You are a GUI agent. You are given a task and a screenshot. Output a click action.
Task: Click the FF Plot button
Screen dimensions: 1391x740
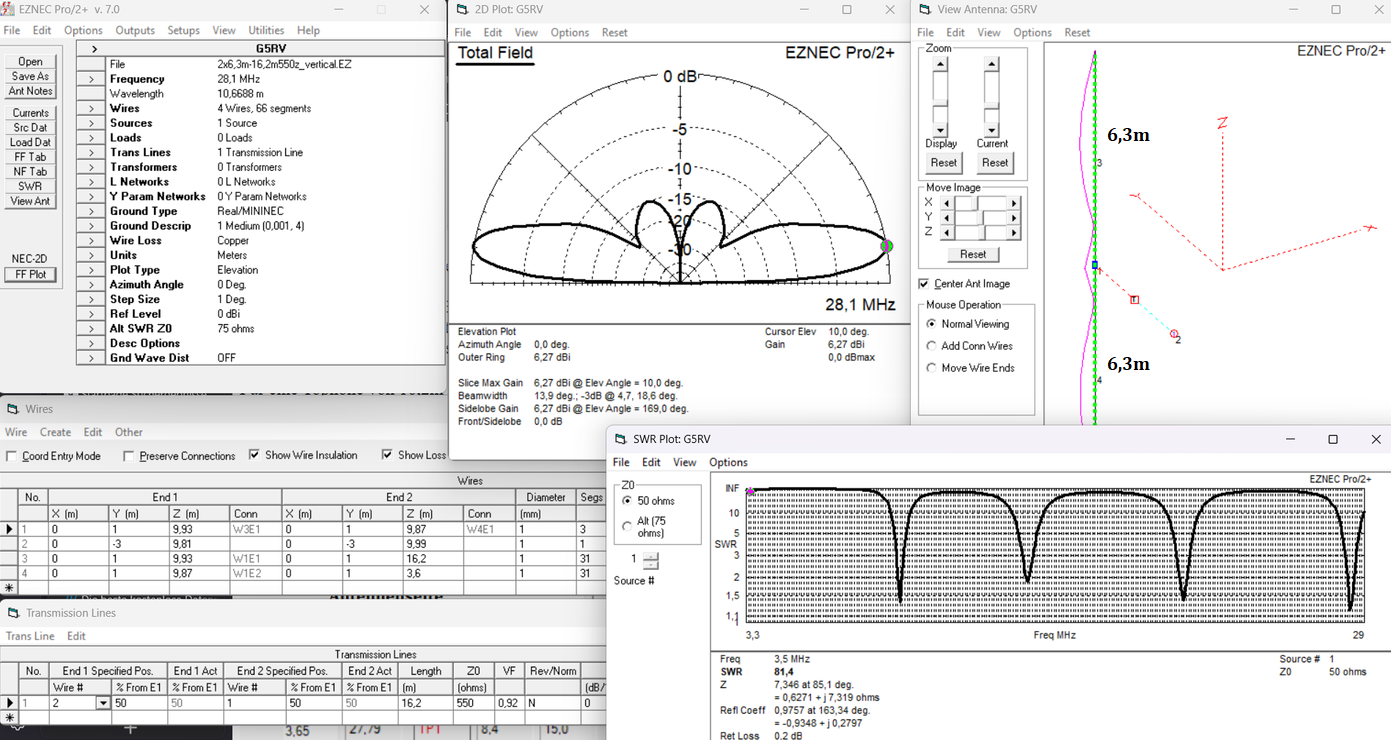point(30,275)
